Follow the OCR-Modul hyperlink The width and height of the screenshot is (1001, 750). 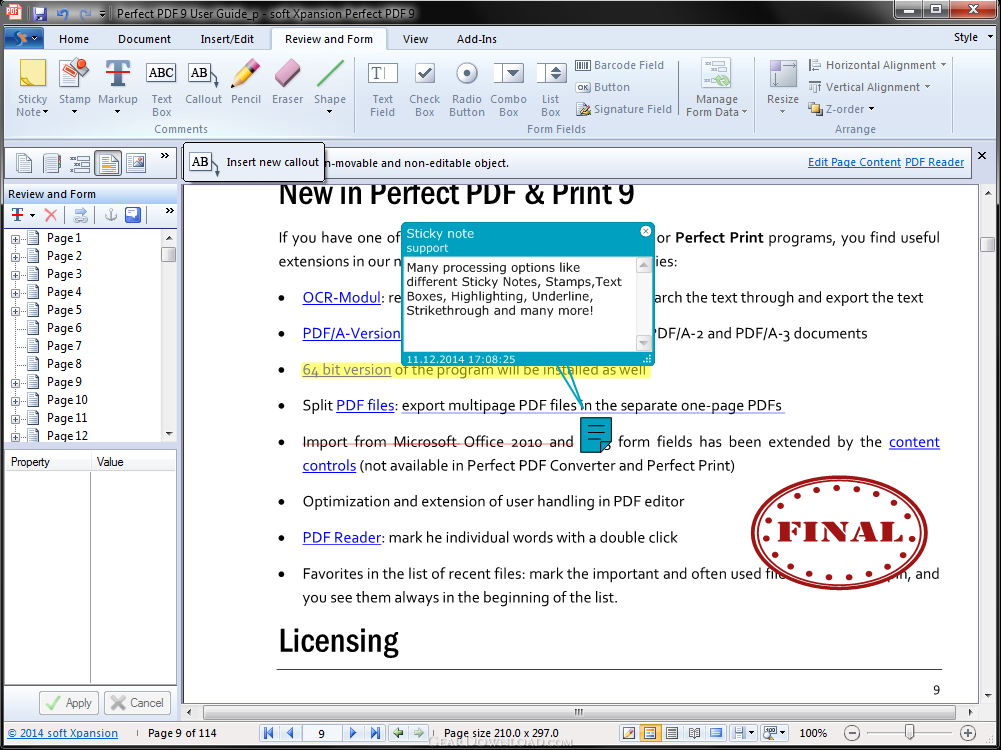341,298
